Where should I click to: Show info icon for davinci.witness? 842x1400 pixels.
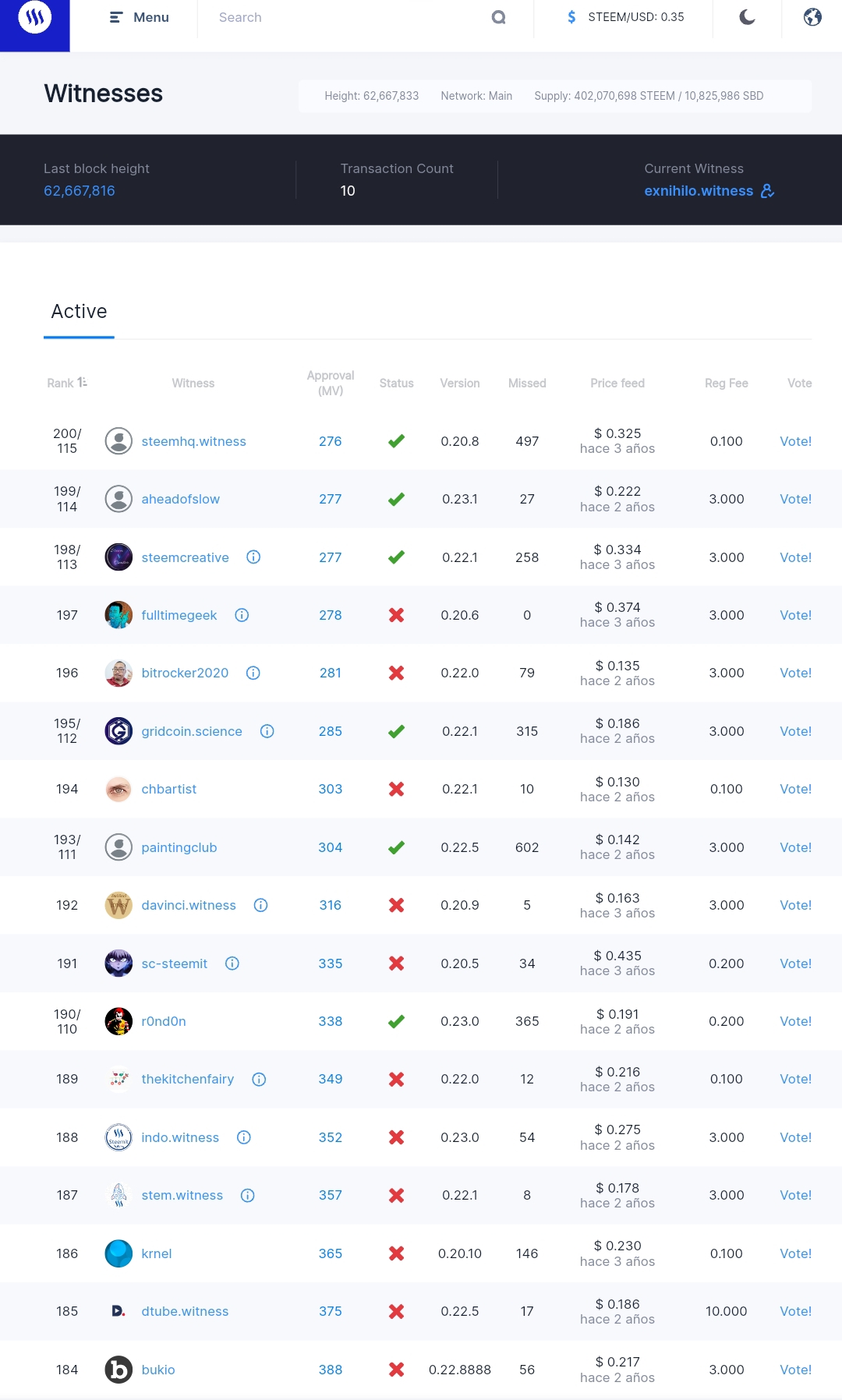pyautogui.click(x=260, y=905)
